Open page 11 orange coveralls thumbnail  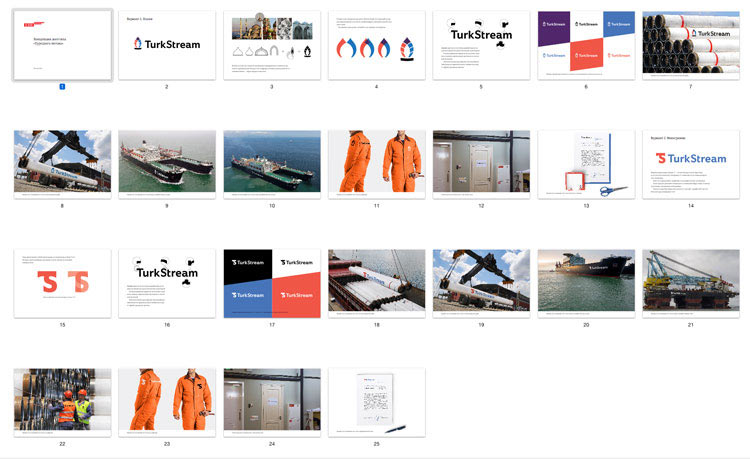pyautogui.click(x=376, y=164)
